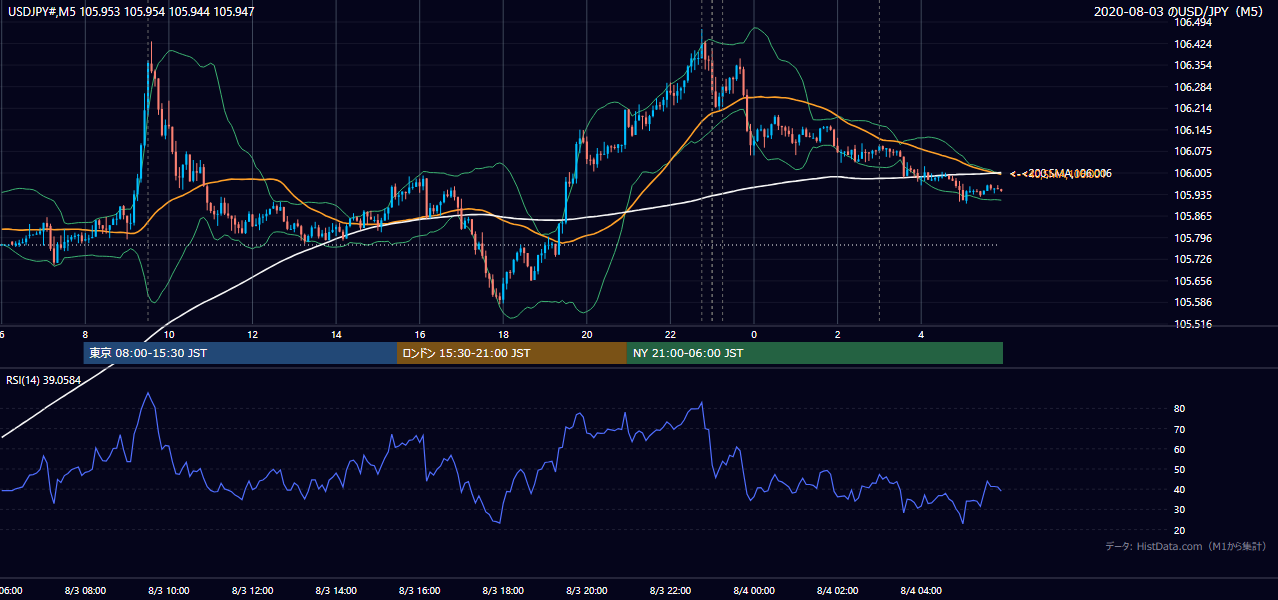Click price axis label 106.145
Viewport: 1278px width, 600px height.
tap(1194, 130)
